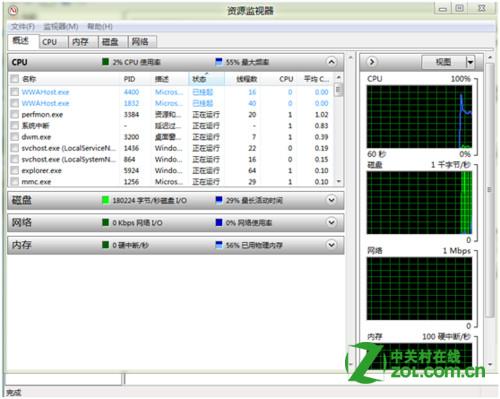The image size is (500, 399).
Task: Click the graph pane vertical scrollbar thumb
Action: pos(489,190)
